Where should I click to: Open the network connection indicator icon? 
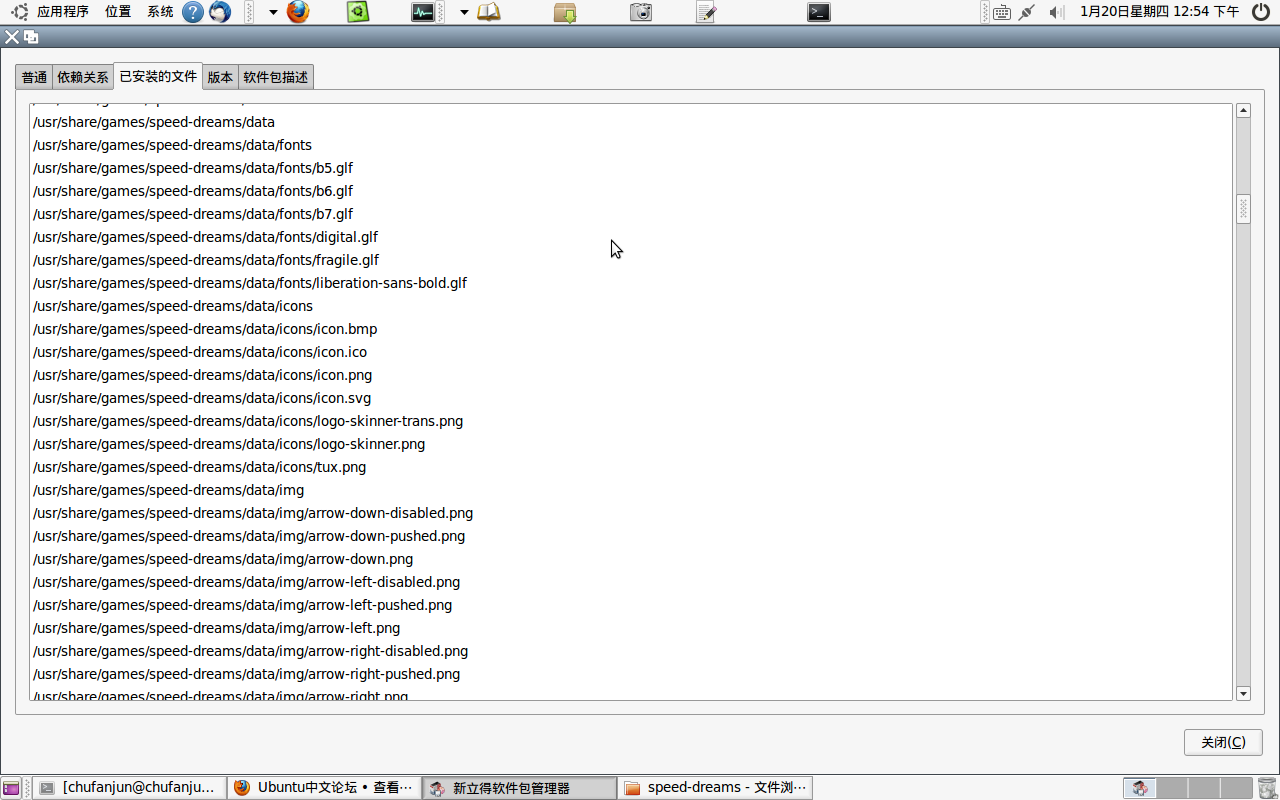pyautogui.click(x=1026, y=12)
